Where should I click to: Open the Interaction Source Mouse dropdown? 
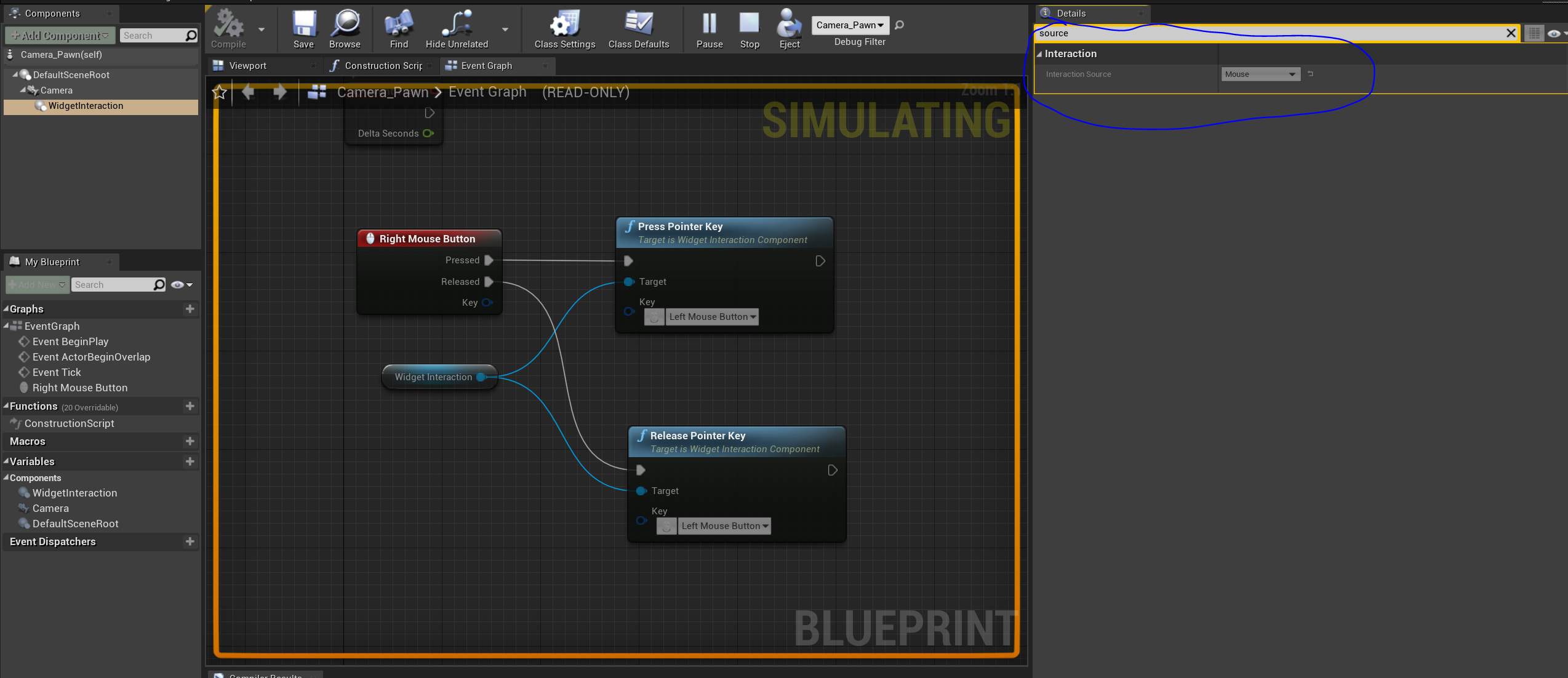(x=1260, y=74)
